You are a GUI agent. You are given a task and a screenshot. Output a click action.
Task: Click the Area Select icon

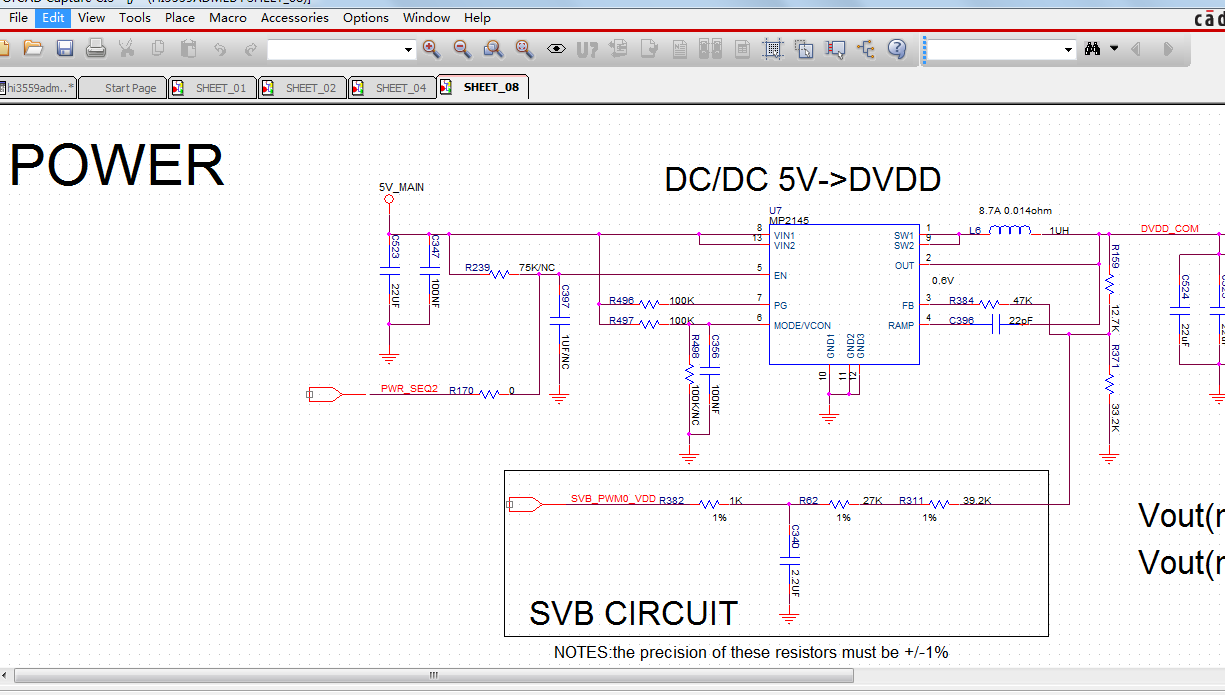[804, 48]
